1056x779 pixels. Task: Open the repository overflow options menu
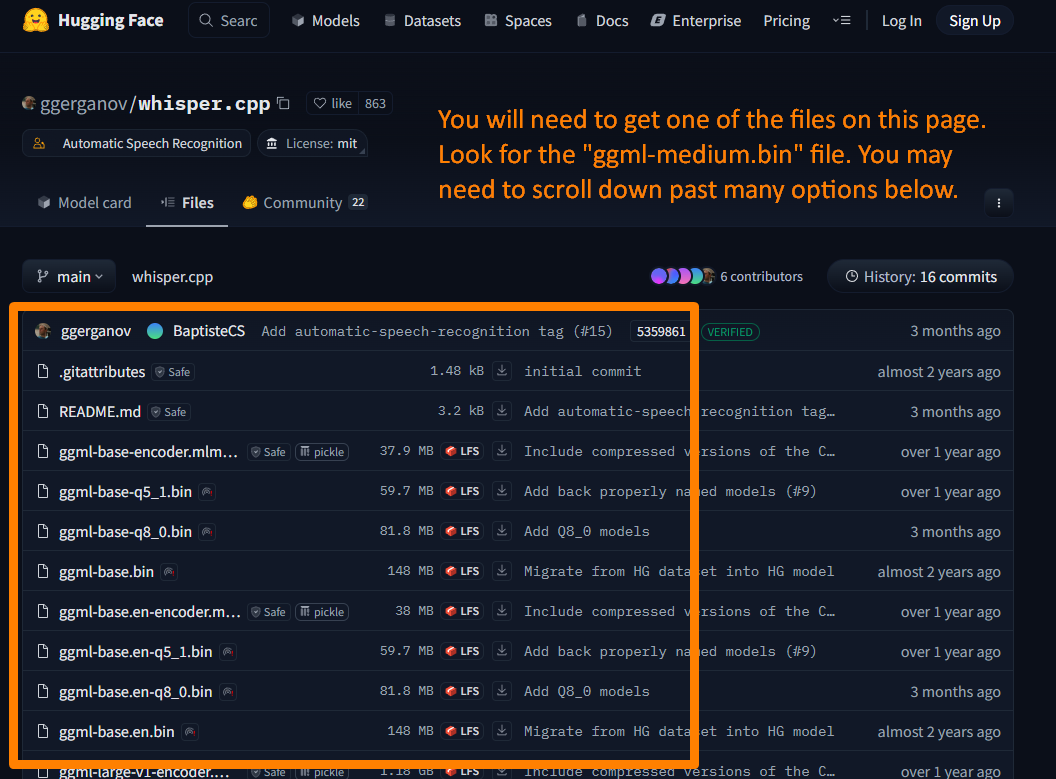click(x=998, y=202)
